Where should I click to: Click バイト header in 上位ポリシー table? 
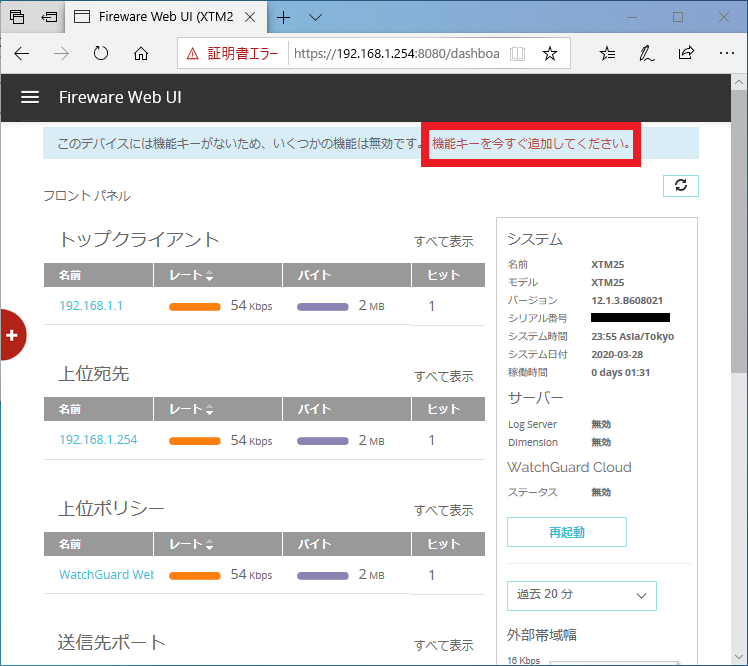[x=347, y=544]
